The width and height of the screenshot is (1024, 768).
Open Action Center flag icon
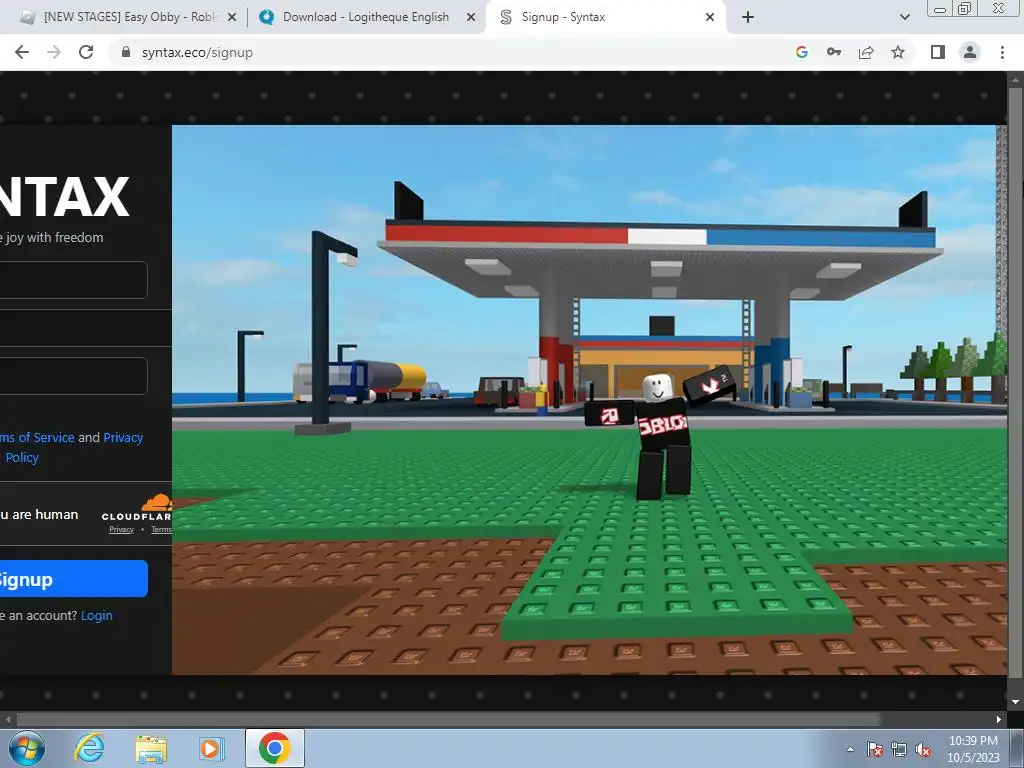(875, 749)
